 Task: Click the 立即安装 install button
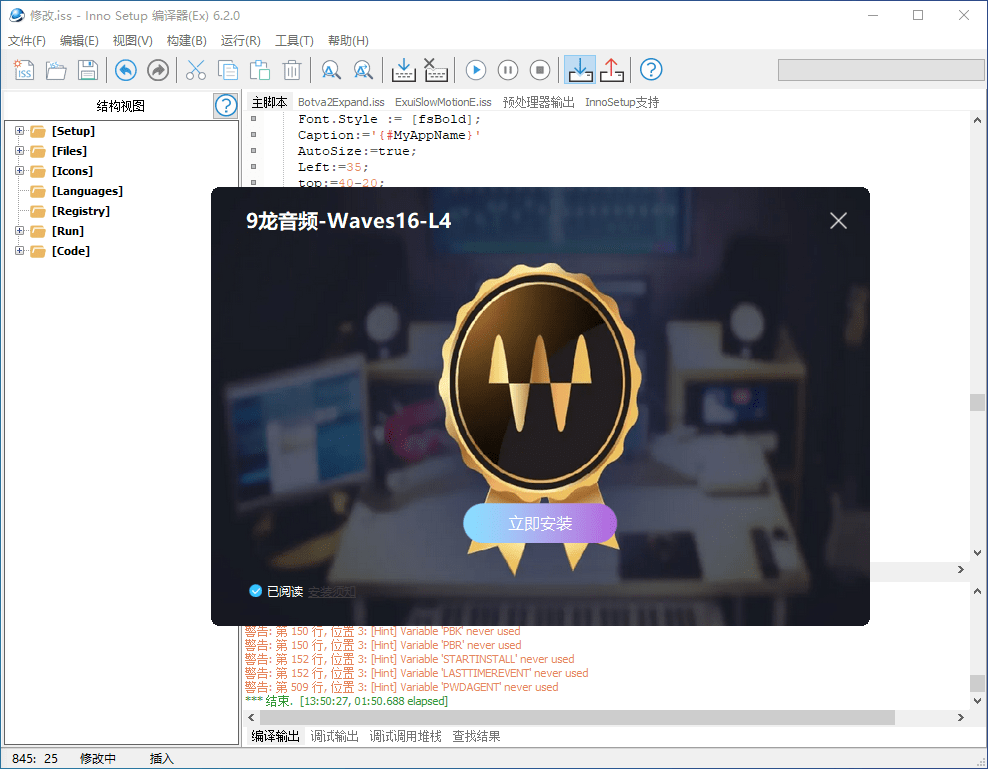point(540,522)
